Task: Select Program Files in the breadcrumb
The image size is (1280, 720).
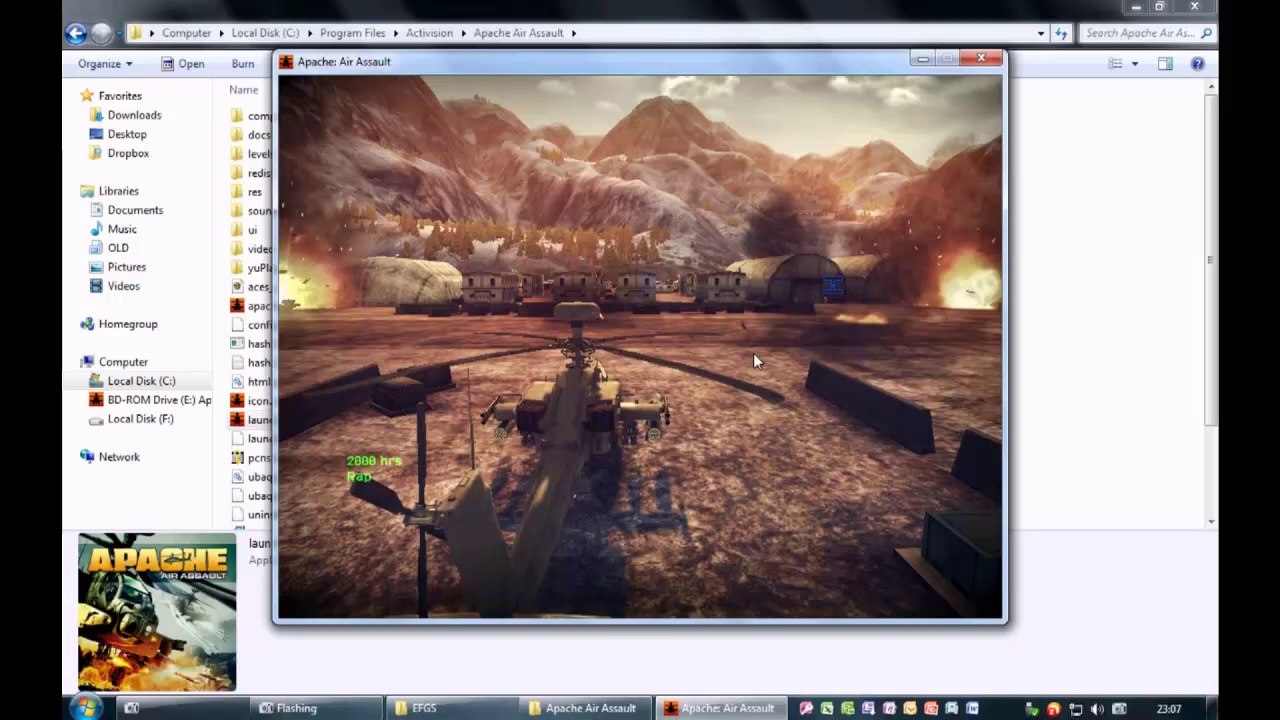Action: [353, 33]
